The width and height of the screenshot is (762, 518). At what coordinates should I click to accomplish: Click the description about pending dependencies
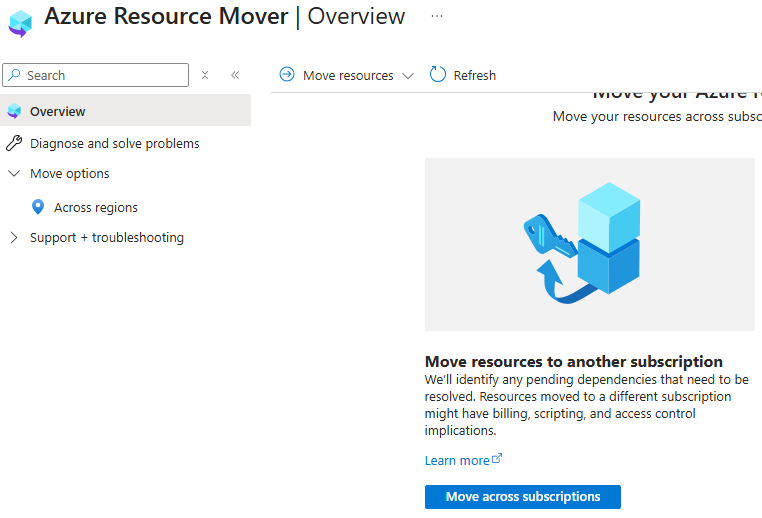[x=587, y=405]
